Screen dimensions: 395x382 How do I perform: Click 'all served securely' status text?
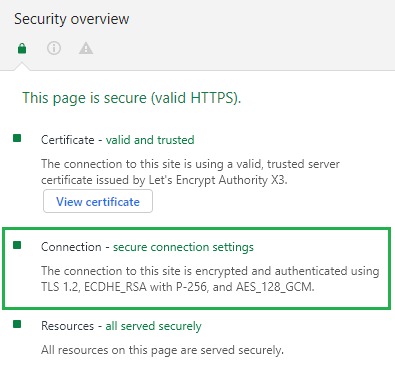click(154, 326)
